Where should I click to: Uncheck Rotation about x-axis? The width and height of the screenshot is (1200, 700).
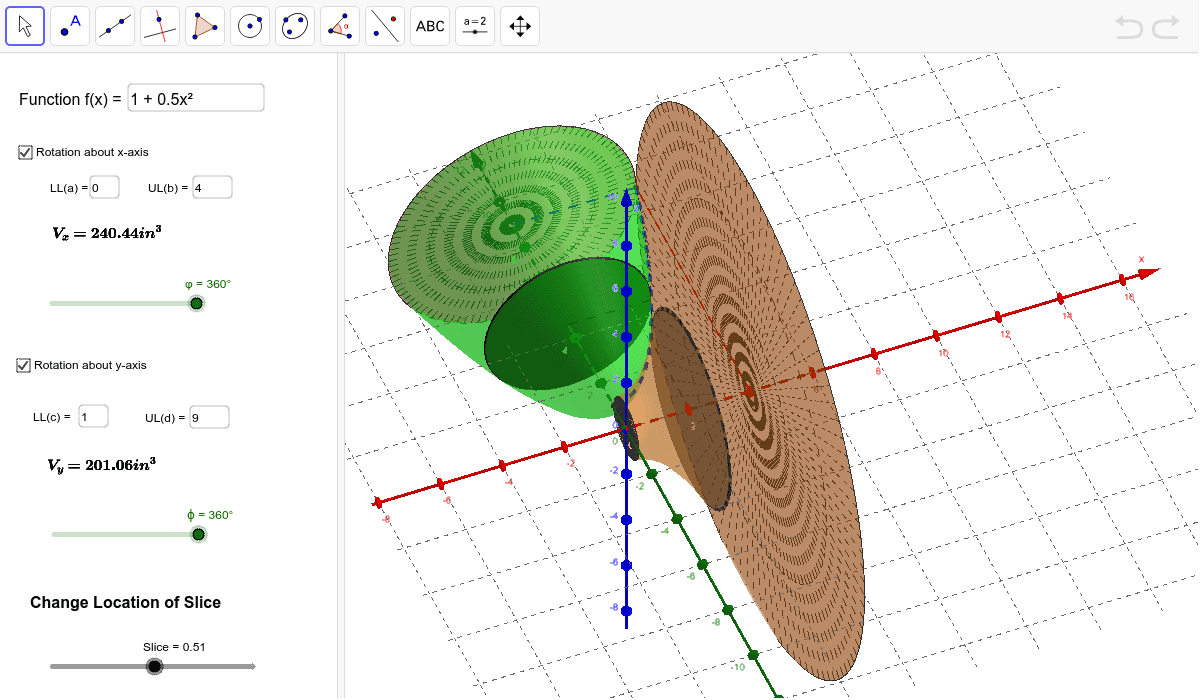(23, 152)
